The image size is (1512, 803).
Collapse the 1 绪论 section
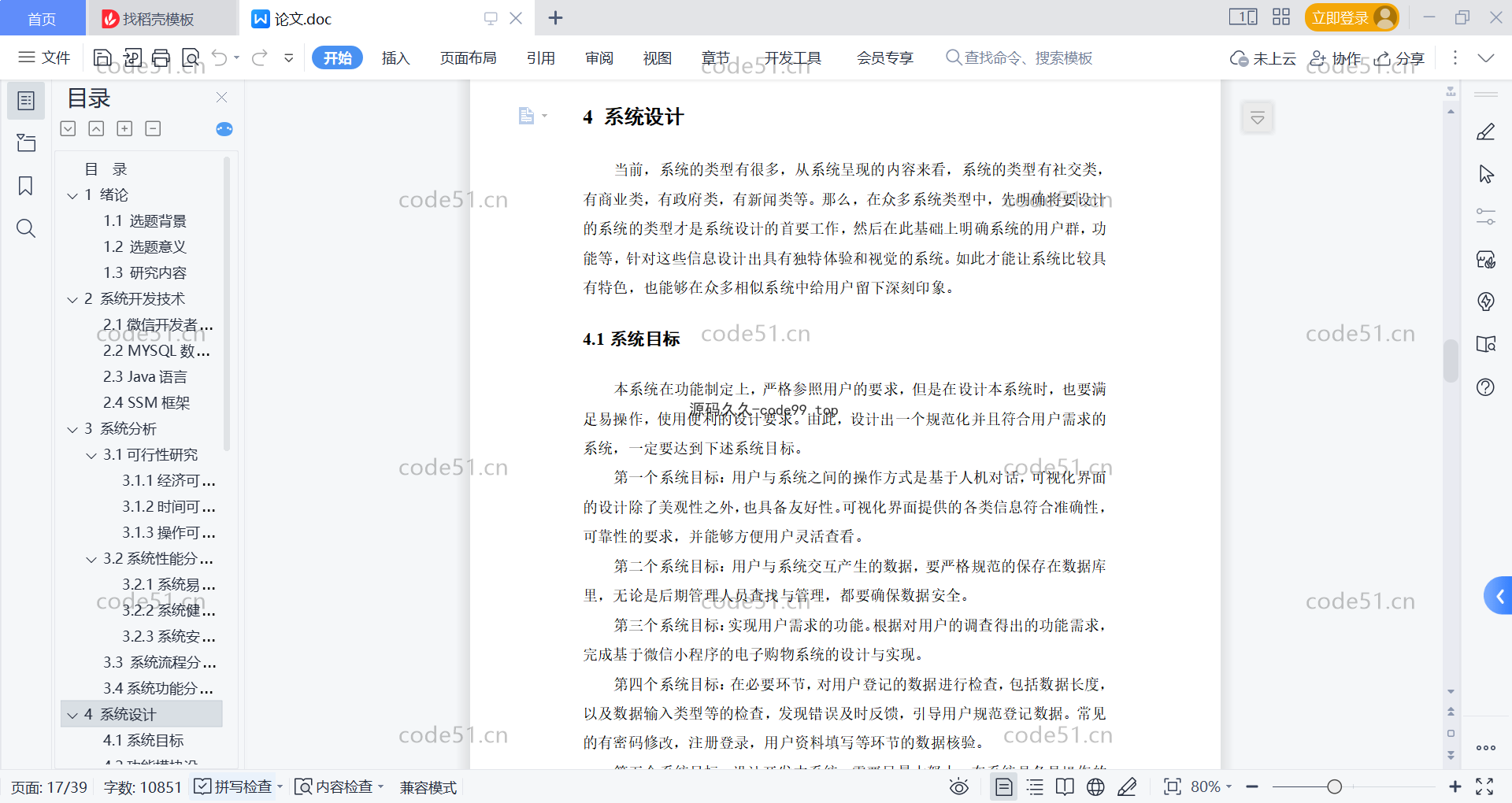(x=72, y=195)
